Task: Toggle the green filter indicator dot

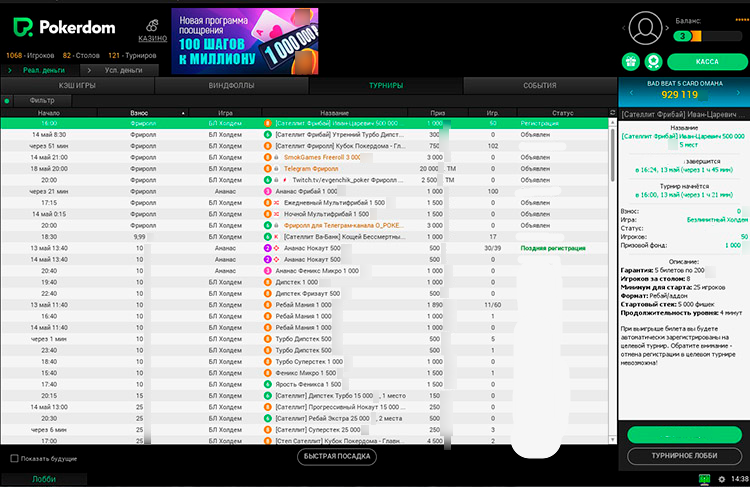Action: (x=7, y=101)
